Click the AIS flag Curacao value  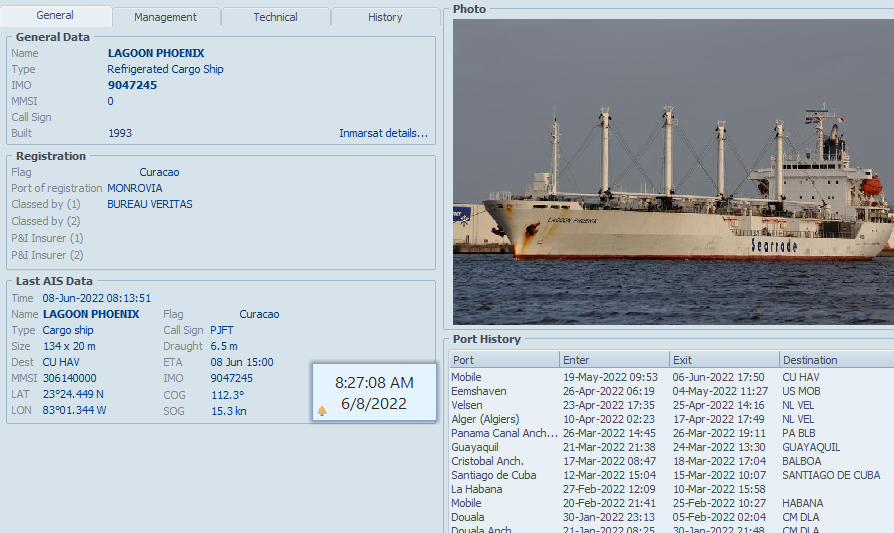[x=259, y=314]
